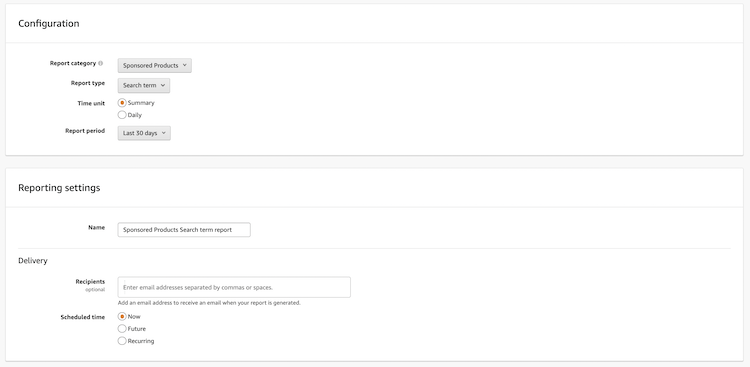This screenshot has height=367, width=750.
Task: Click the Report period field label
Action: [85, 131]
